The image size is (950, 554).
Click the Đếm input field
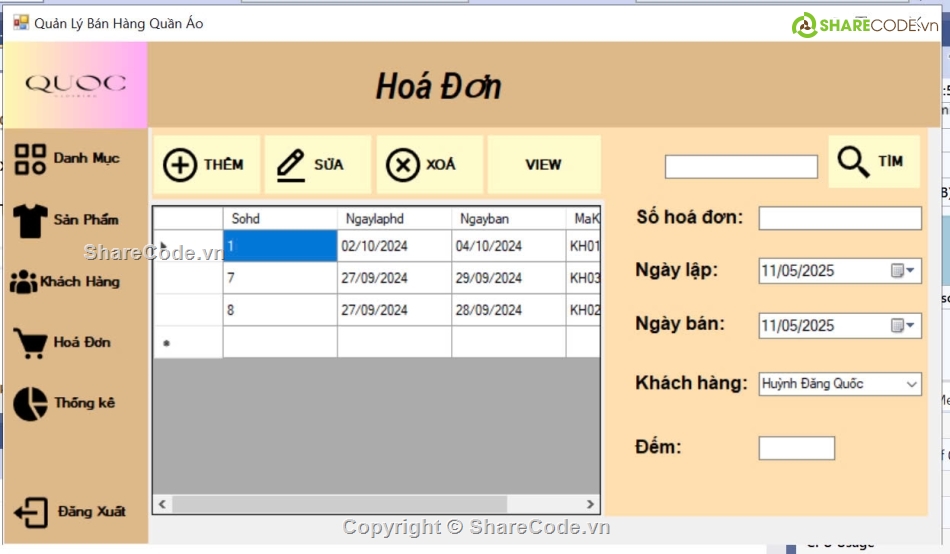tap(796, 449)
